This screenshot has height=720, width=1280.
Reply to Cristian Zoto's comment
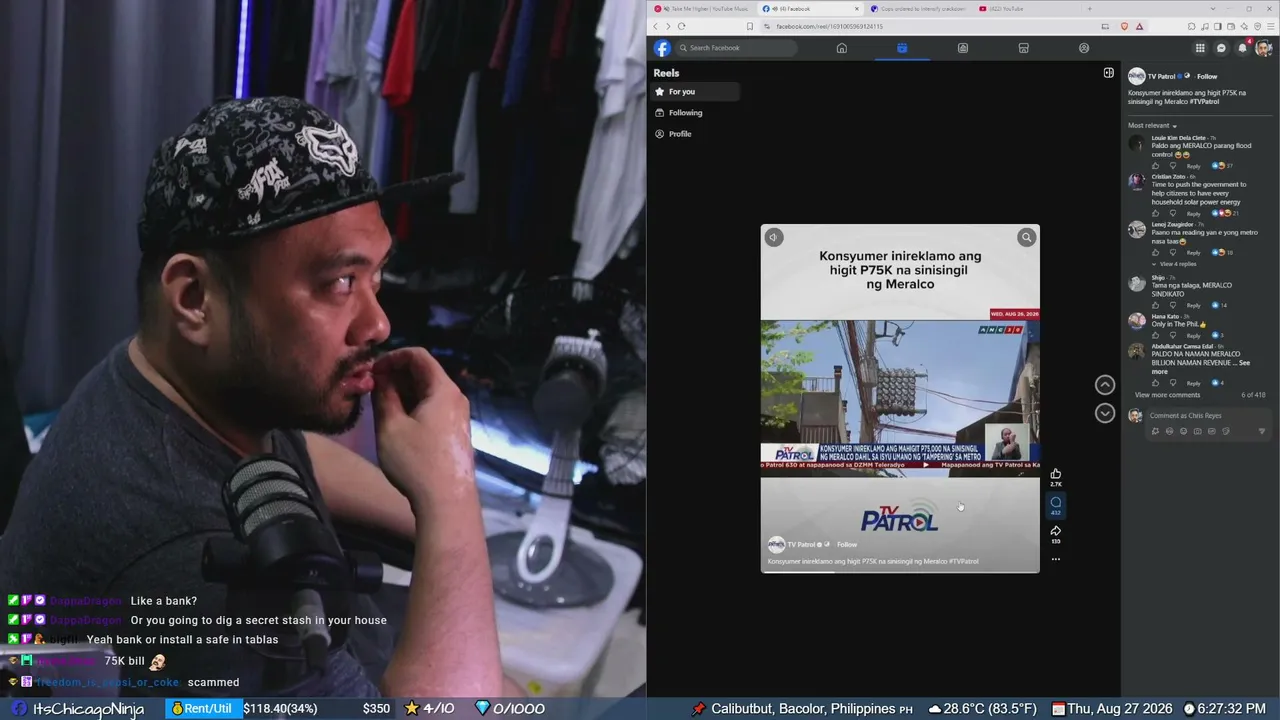coord(1193,213)
